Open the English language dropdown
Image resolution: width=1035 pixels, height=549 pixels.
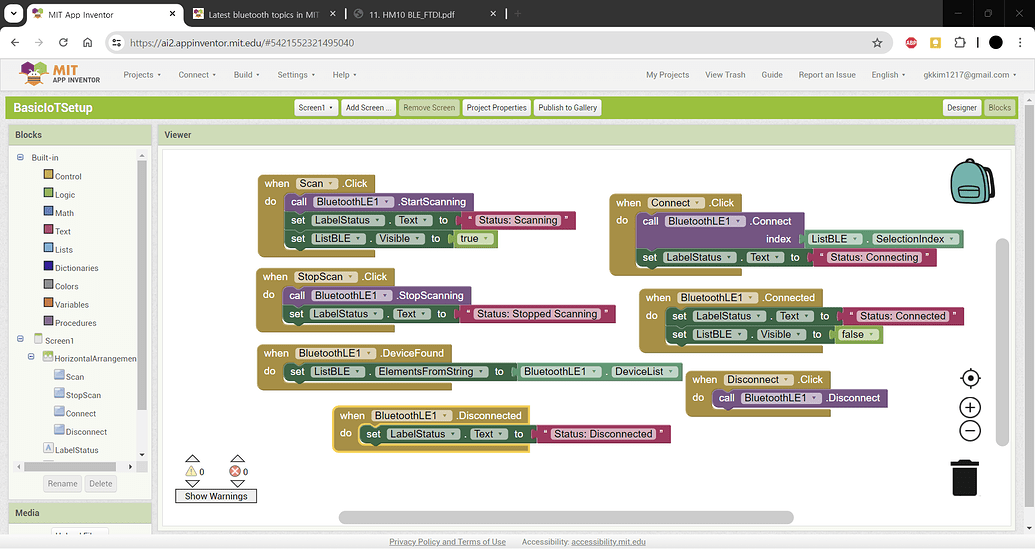pos(888,75)
